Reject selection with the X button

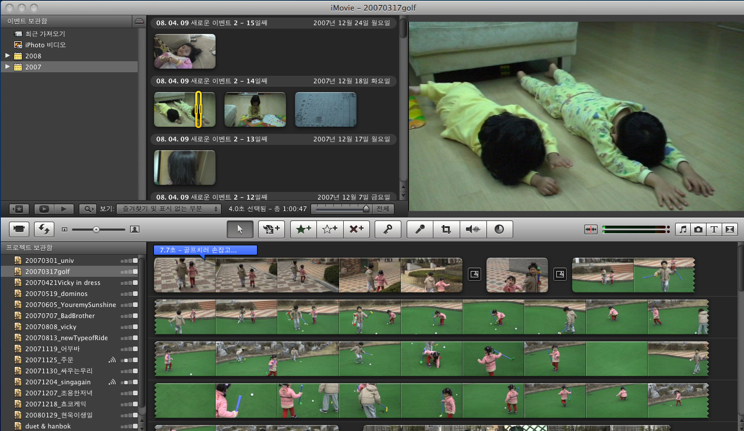pos(356,229)
